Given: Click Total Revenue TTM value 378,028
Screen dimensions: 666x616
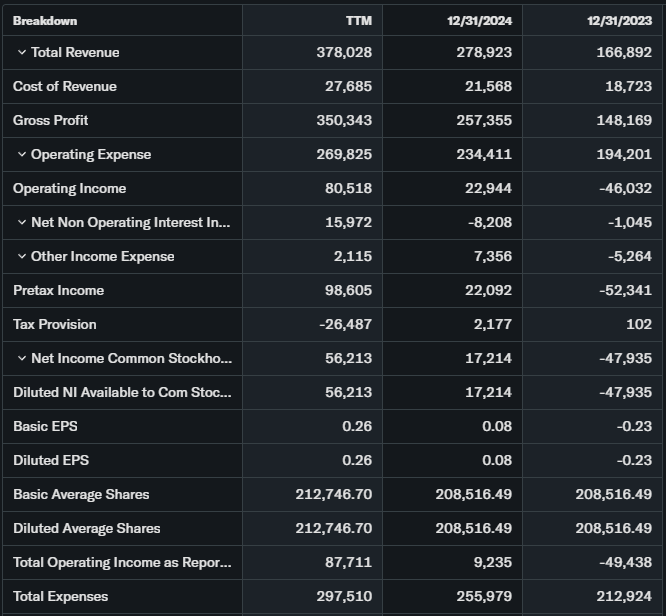Looking at the screenshot, I should point(348,52).
